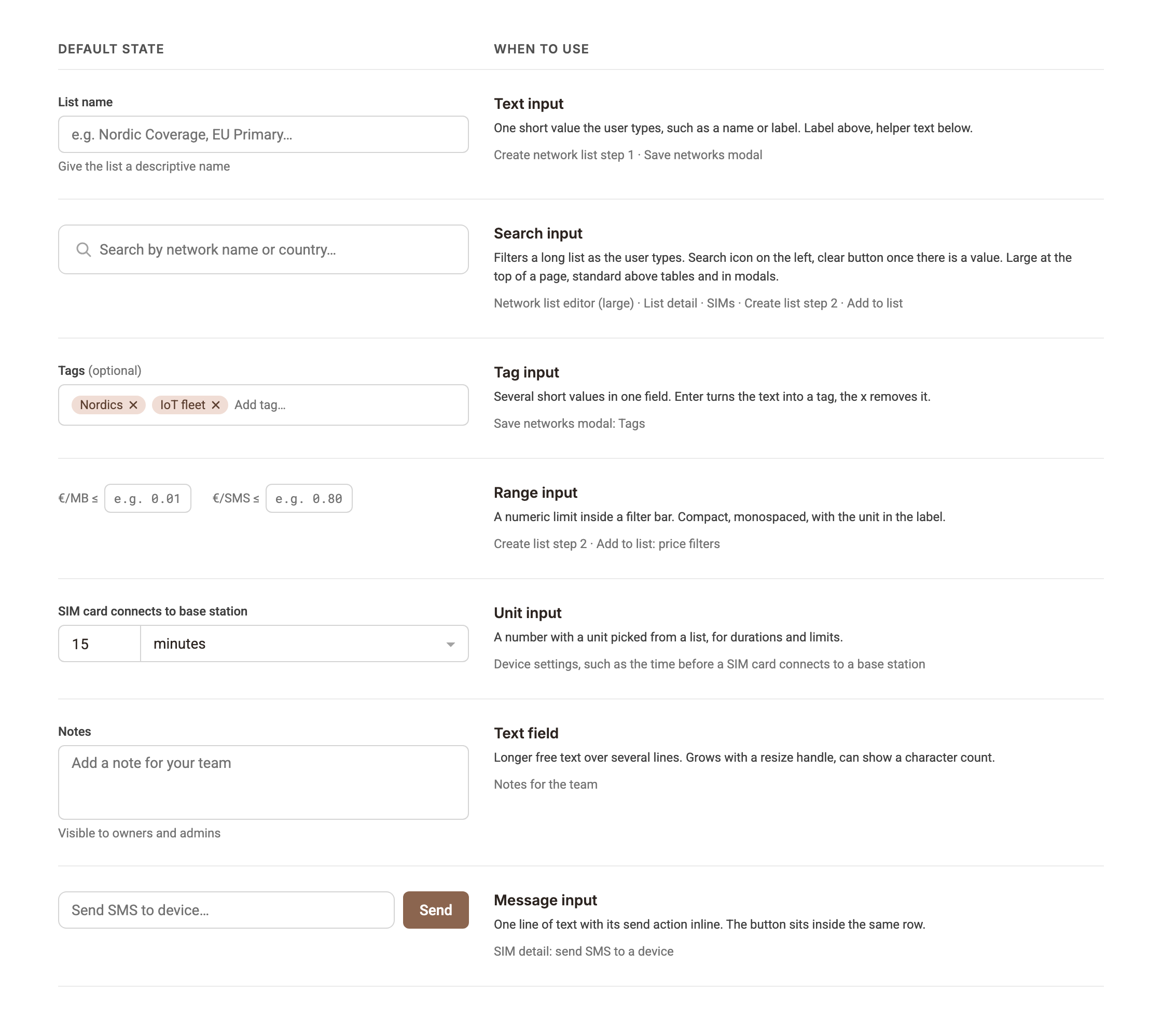Focus the List name text field

[263, 134]
